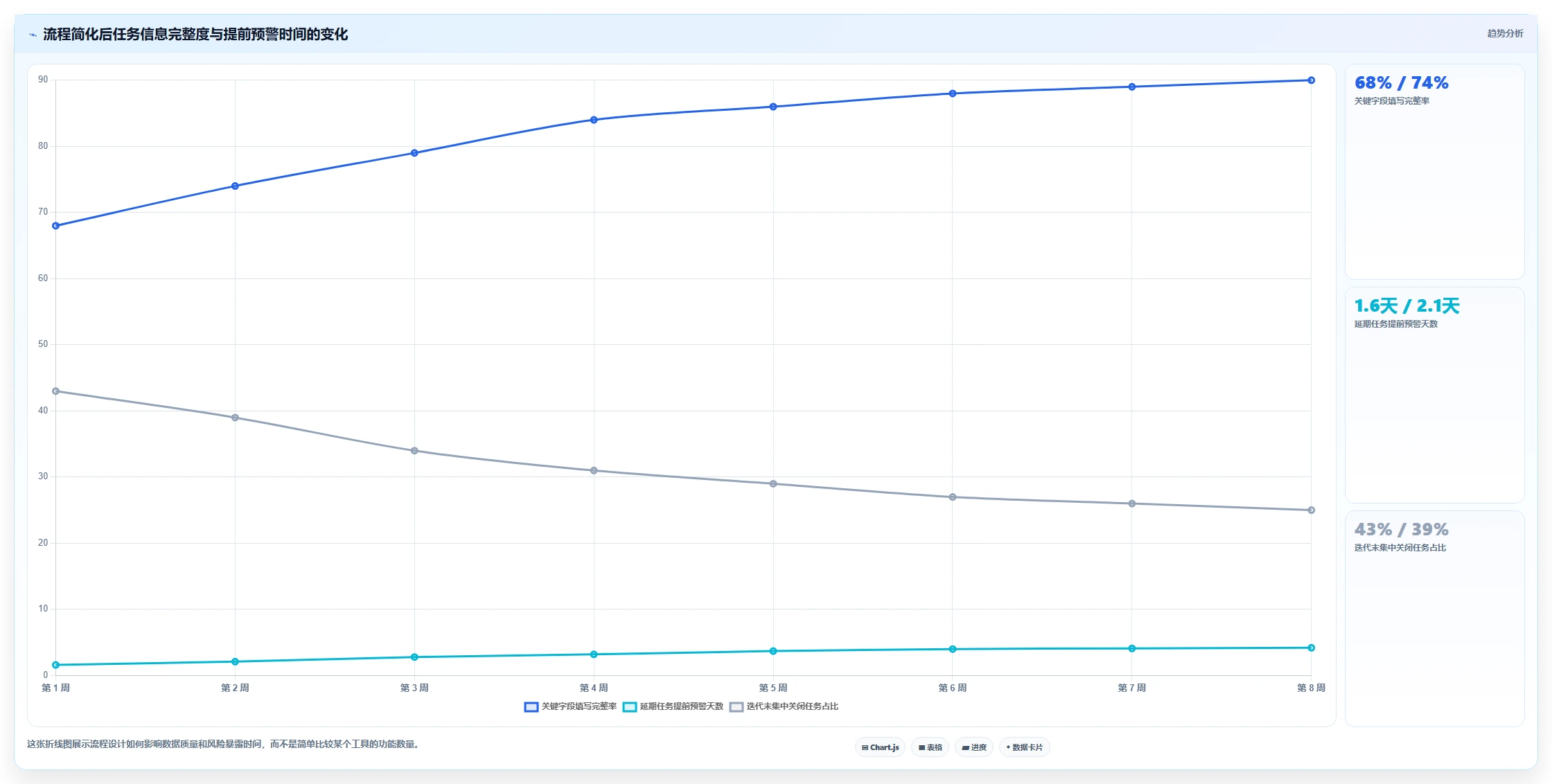The image size is (1552, 784).
Task: Pick the teal line point at 第 8 周
Action: (x=1312, y=648)
